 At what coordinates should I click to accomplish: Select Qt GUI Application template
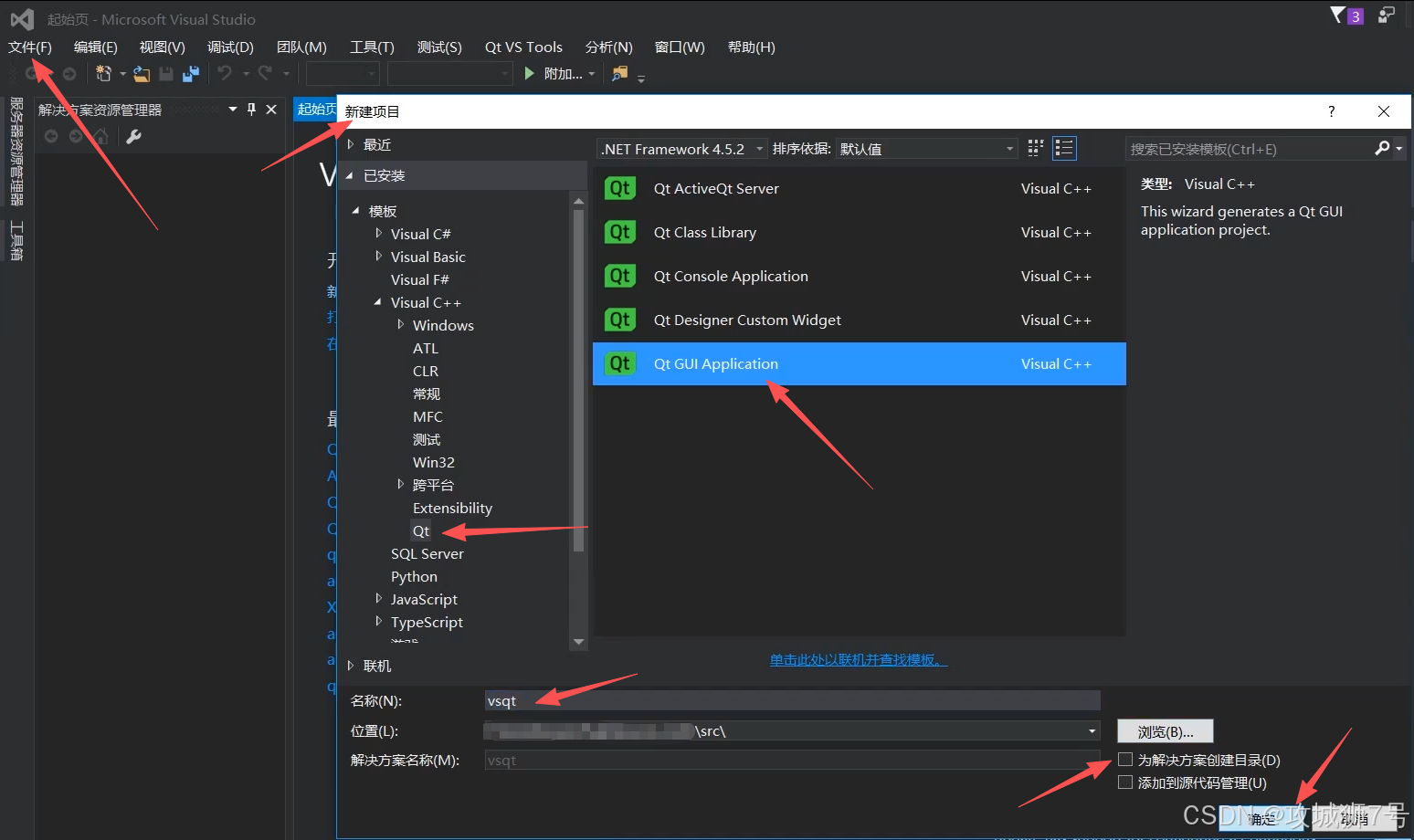click(x=859, y=363)
